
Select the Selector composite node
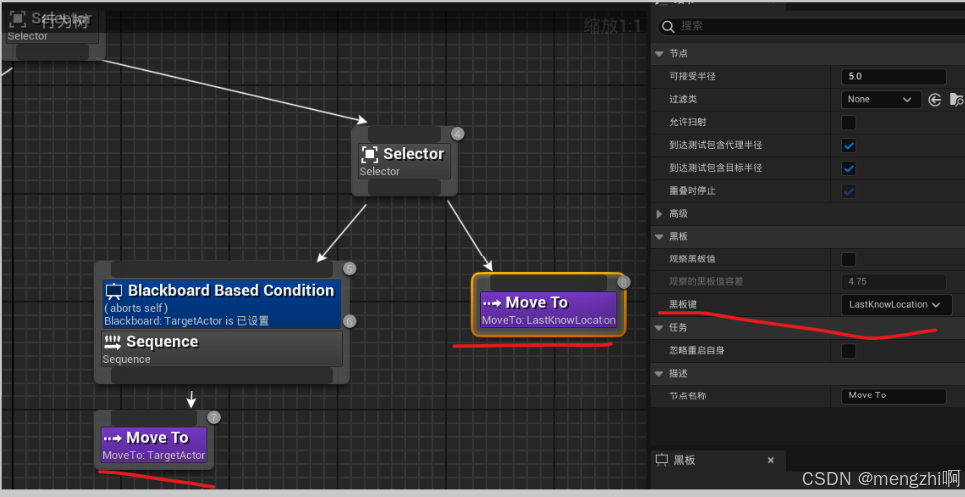(x=404, y=161)
